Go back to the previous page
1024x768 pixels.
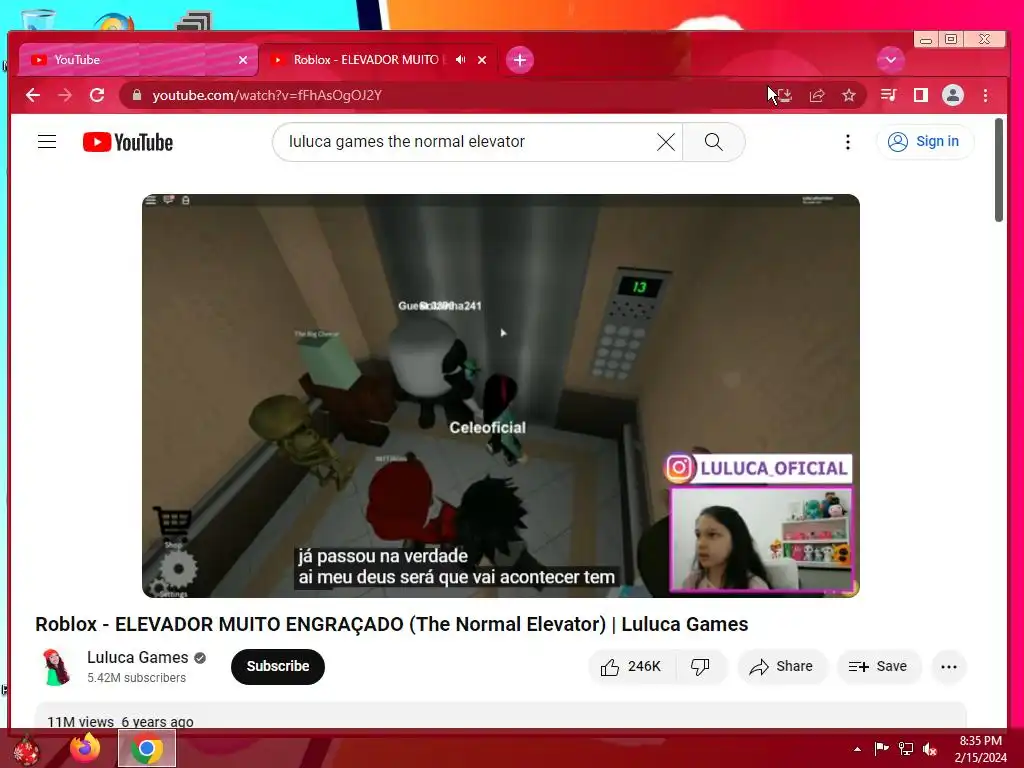[33, 95]
